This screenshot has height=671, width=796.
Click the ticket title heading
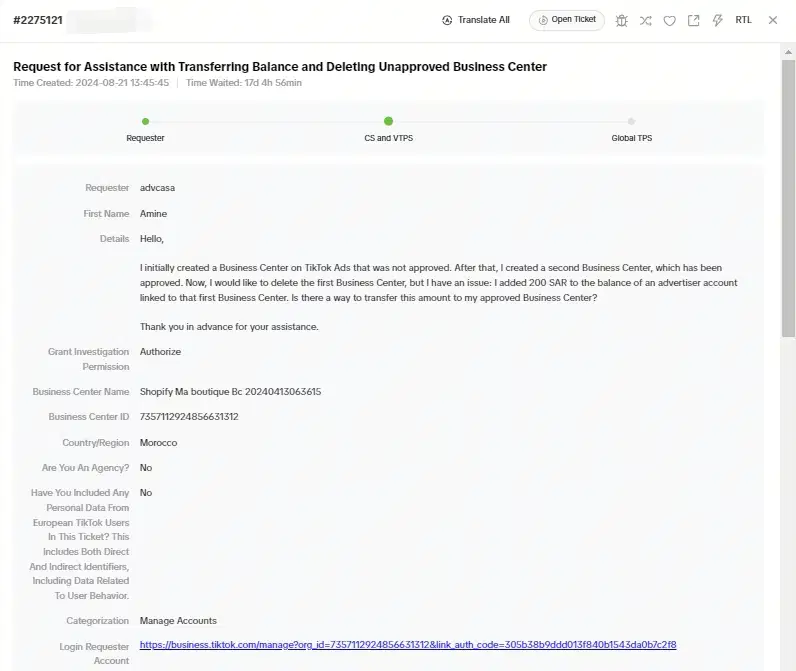click(280, 66)
